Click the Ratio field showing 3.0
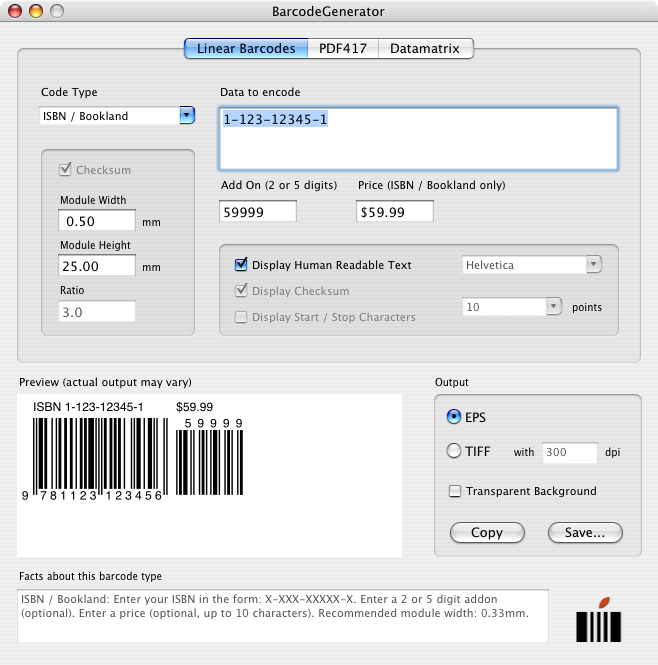This screenshot has height=665, width=658. point(97,311)
